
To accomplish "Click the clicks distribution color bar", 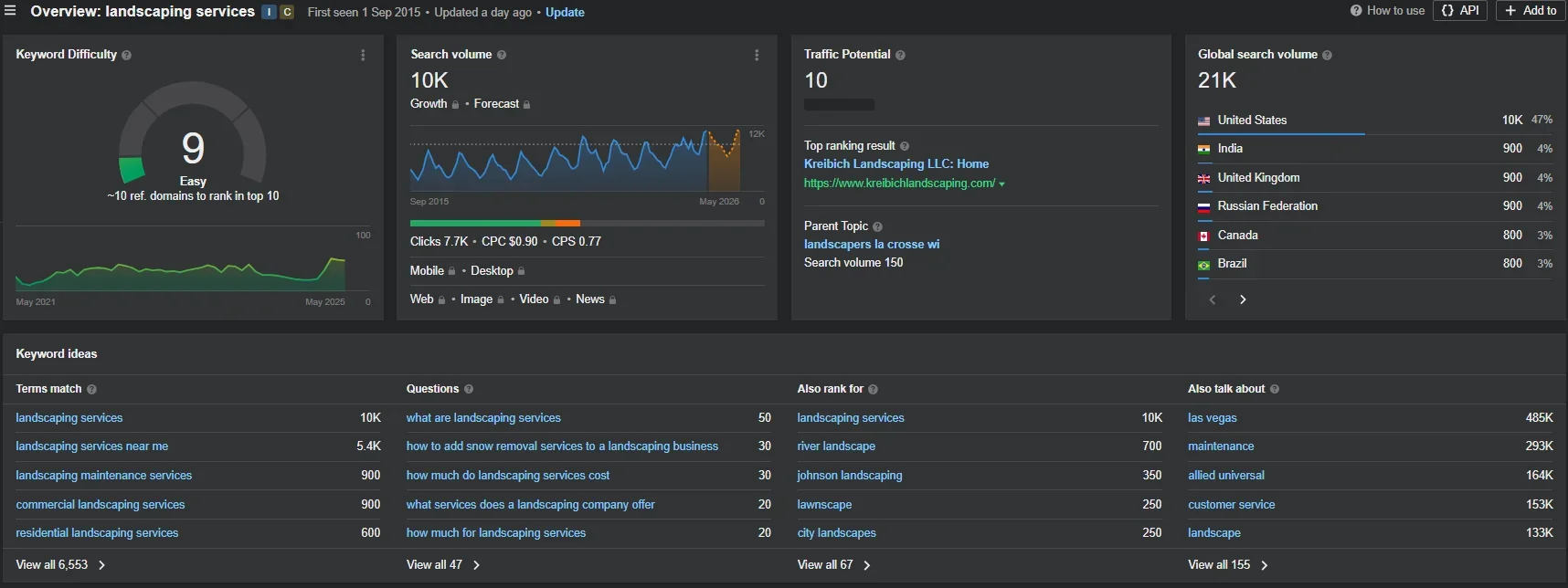I will coord(587,223).
